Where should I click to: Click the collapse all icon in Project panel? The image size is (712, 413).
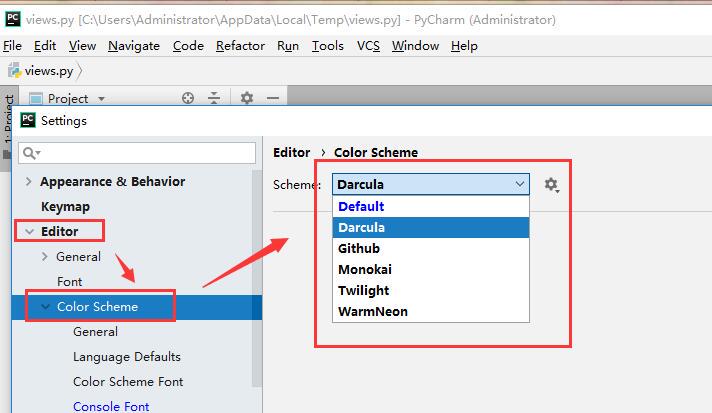(214, 98)
